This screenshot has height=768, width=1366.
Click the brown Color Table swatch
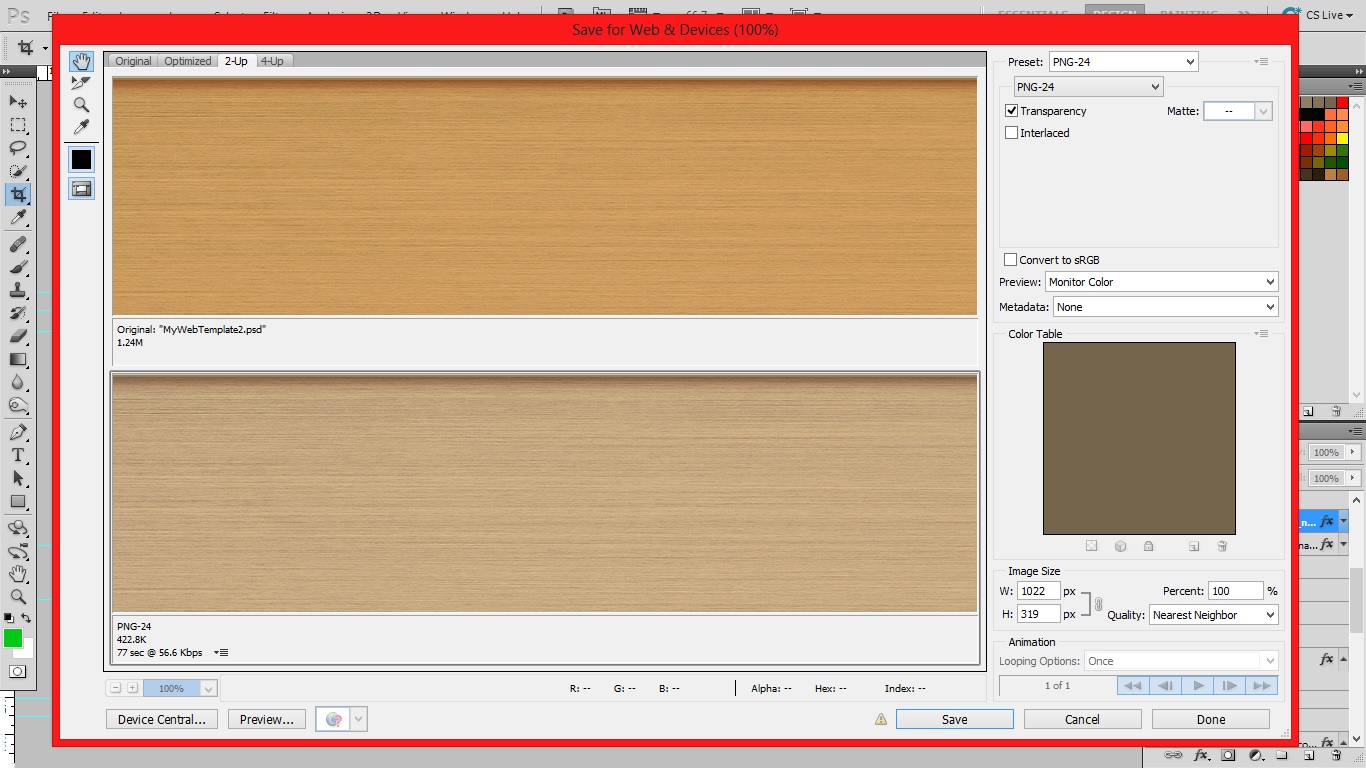pos(1139,438)
